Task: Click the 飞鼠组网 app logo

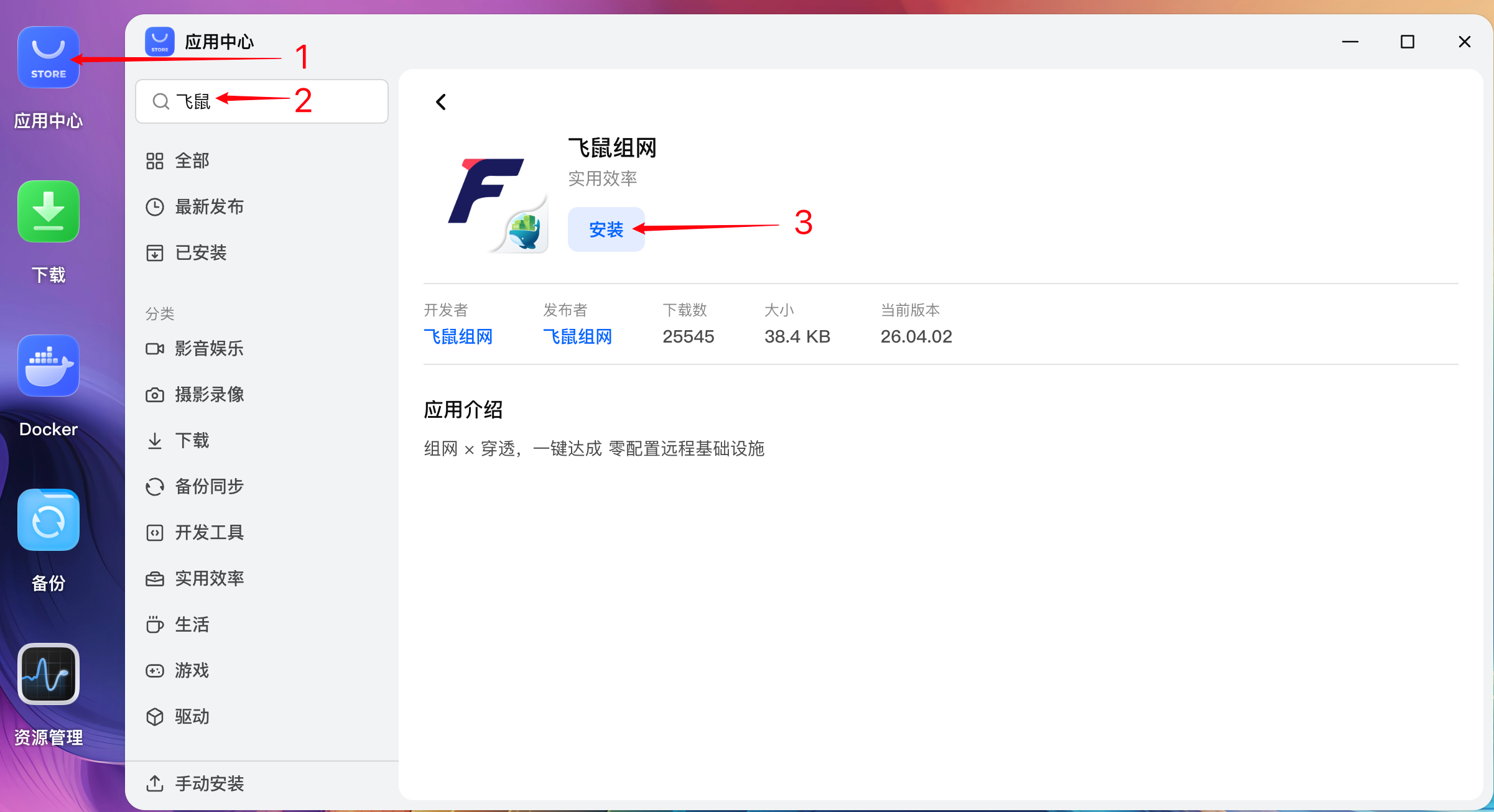Action: pyautogui.click(x=498, y=205)
